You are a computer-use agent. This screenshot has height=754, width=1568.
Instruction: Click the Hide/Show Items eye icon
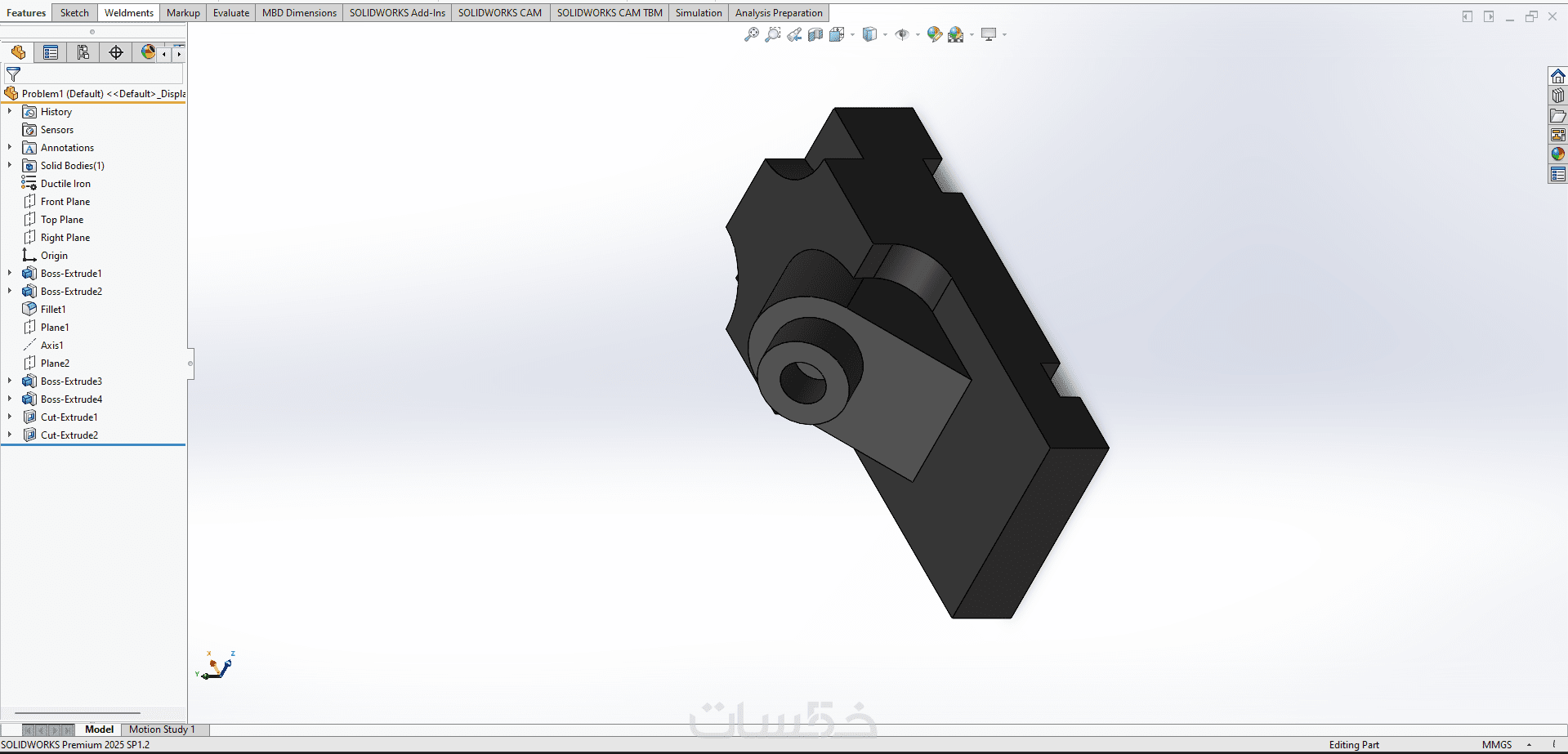[x=902, y=34]
